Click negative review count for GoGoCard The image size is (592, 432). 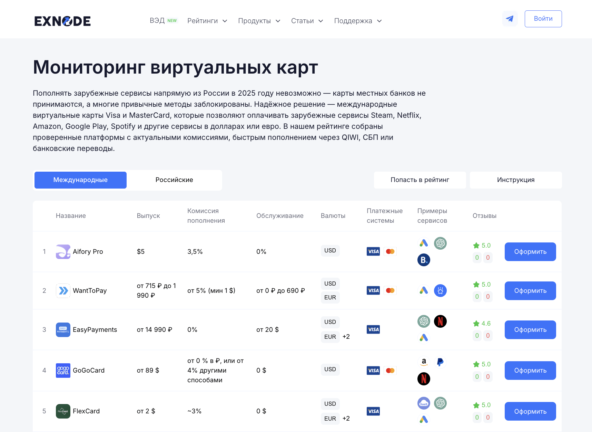[x=488, y=377]
